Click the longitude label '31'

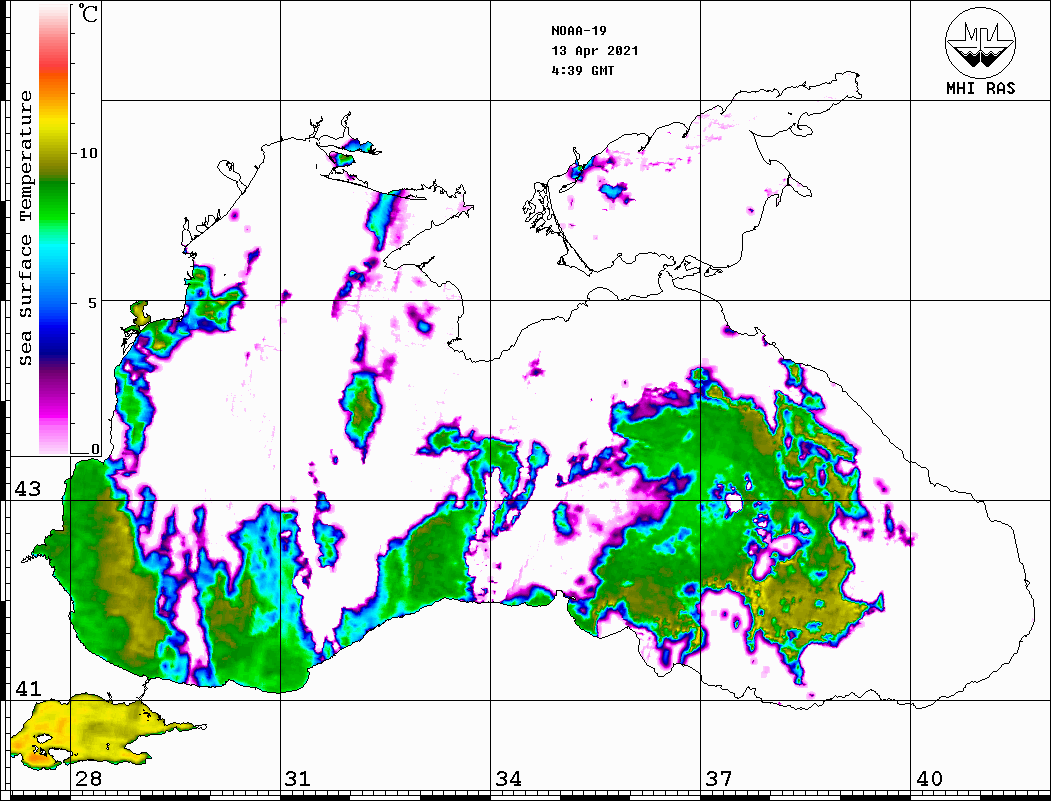[298, 778]
